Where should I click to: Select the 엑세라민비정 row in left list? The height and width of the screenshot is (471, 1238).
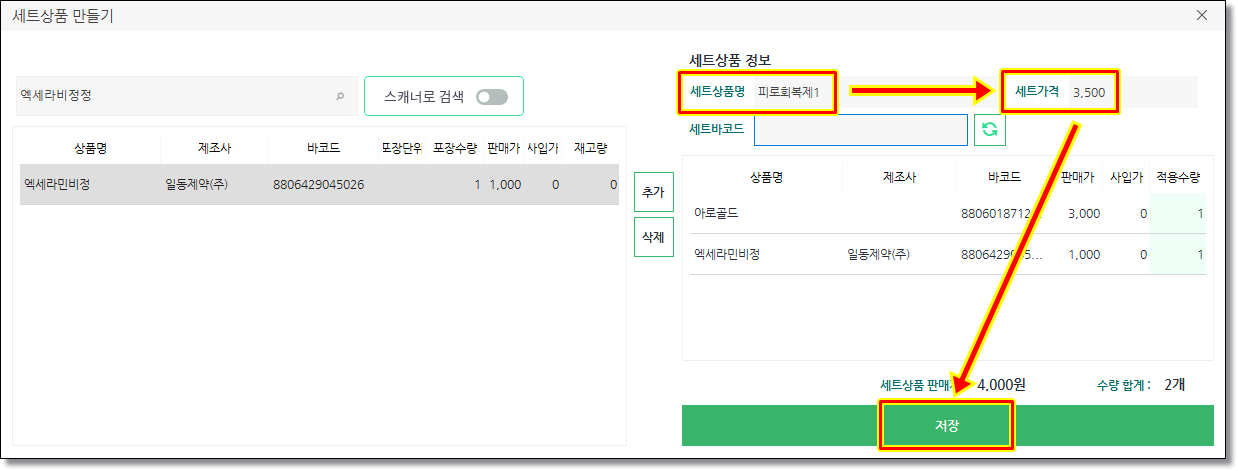pyautogui.click(x=319, y=185)
